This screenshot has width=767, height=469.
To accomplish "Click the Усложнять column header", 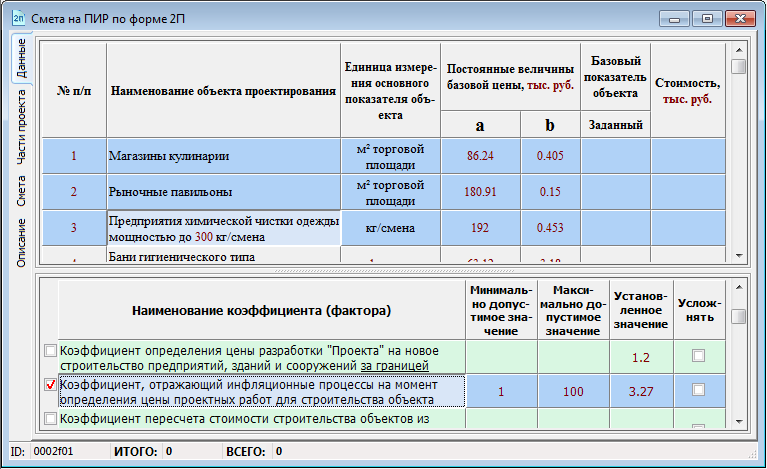I will coord(699,310).
